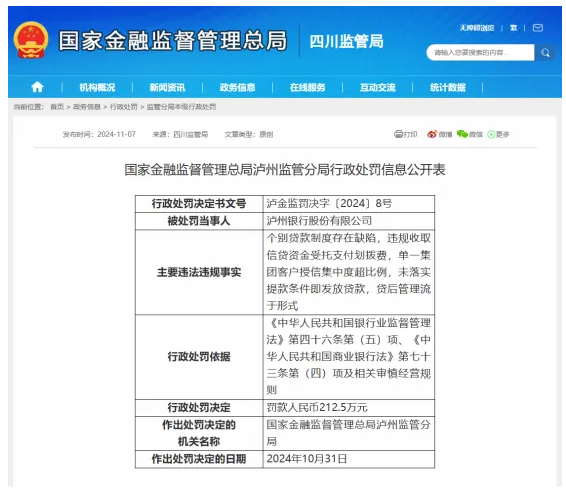Focus the site search input field
The width and height of the screenshot is (566, 502).
480,53
